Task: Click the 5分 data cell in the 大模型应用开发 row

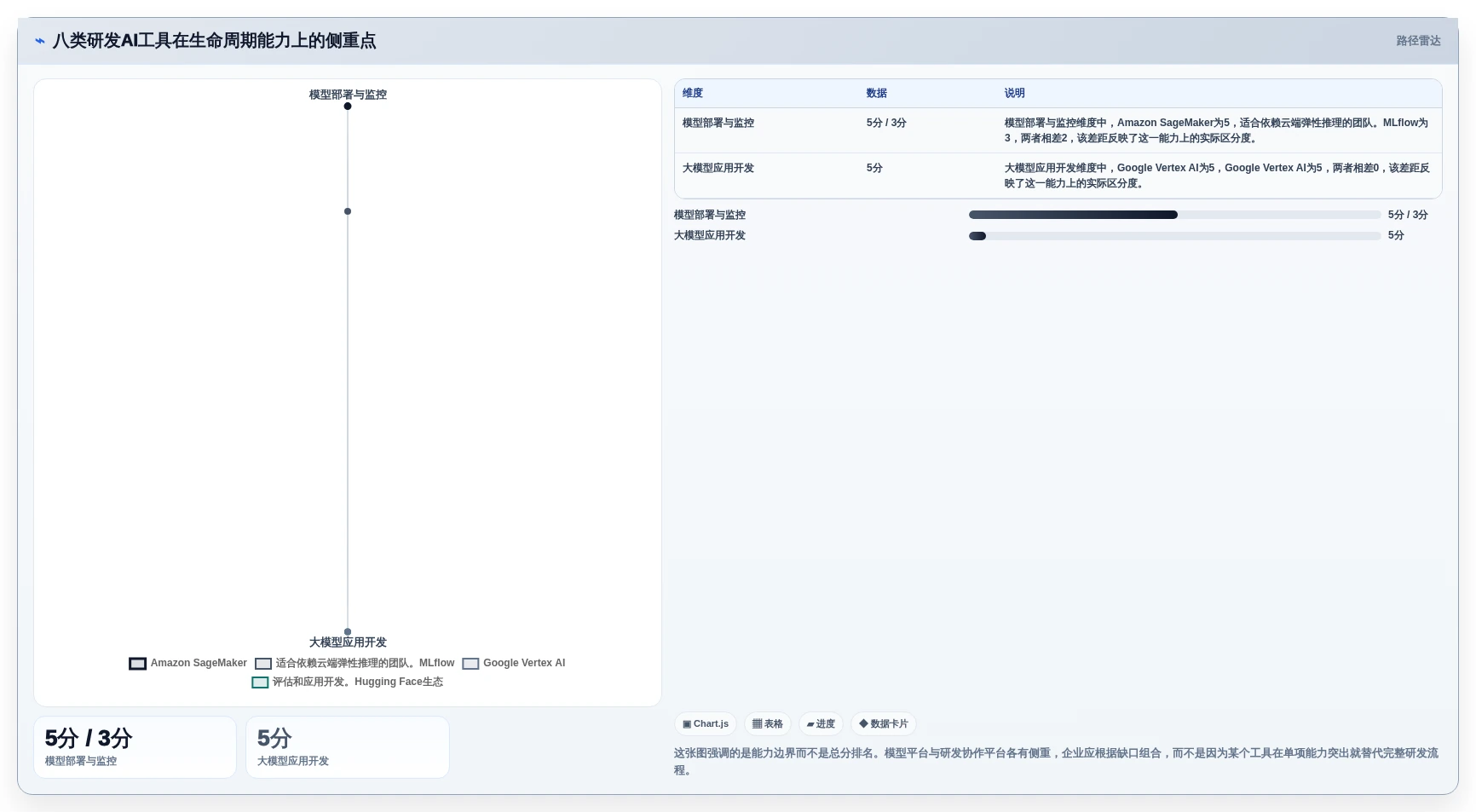Action: pos(928,176)
